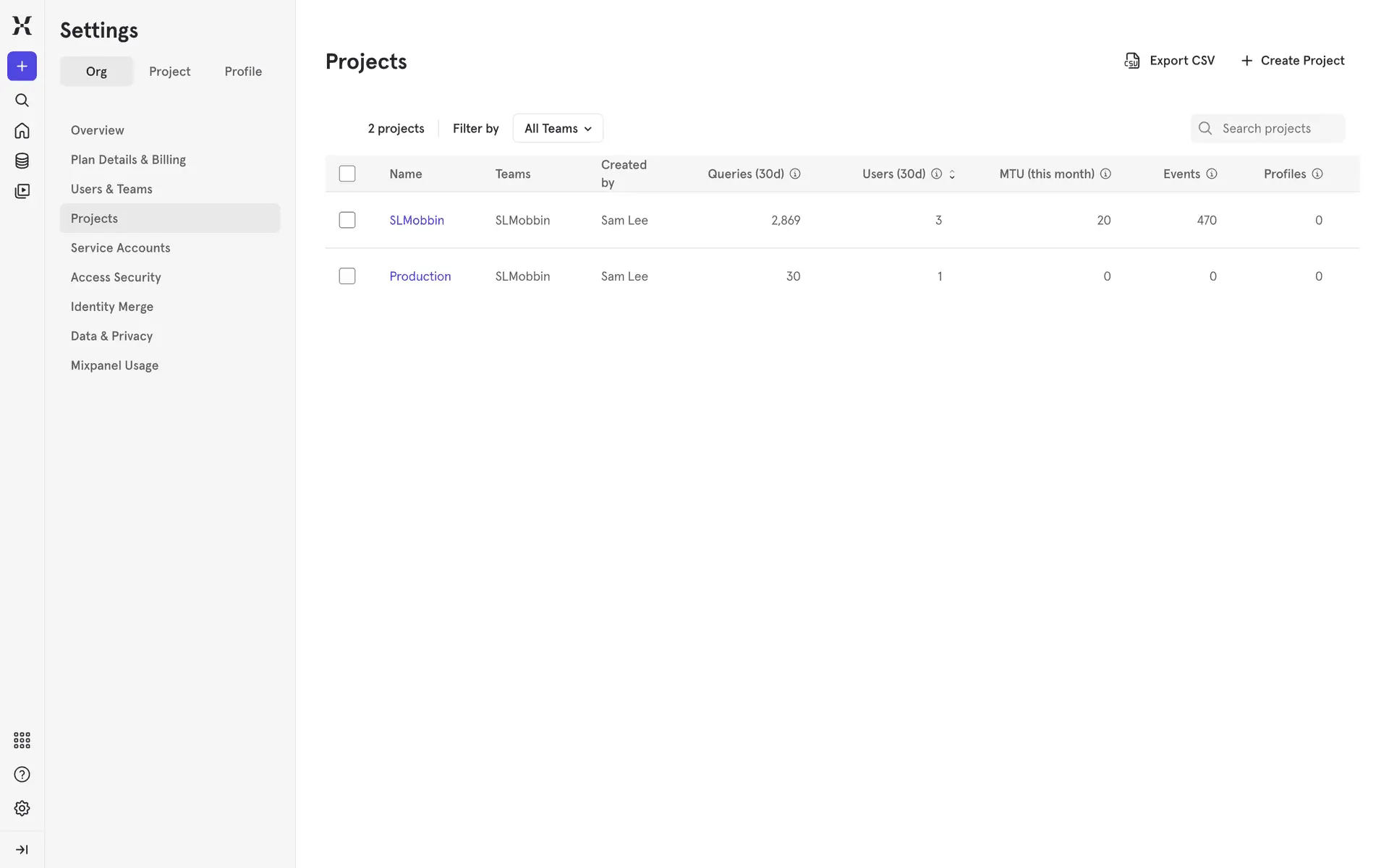Click the Mixpanel logo icon
This screenshot has width=1389, height=868.
click(22, 25)
